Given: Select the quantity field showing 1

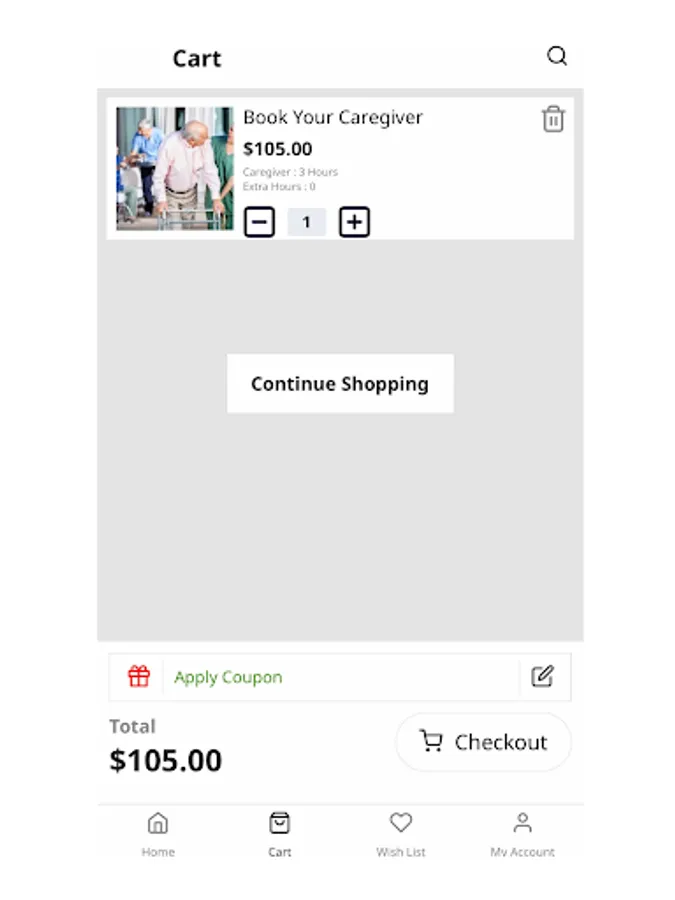Looking at the screenshot, I should [307, 222].
